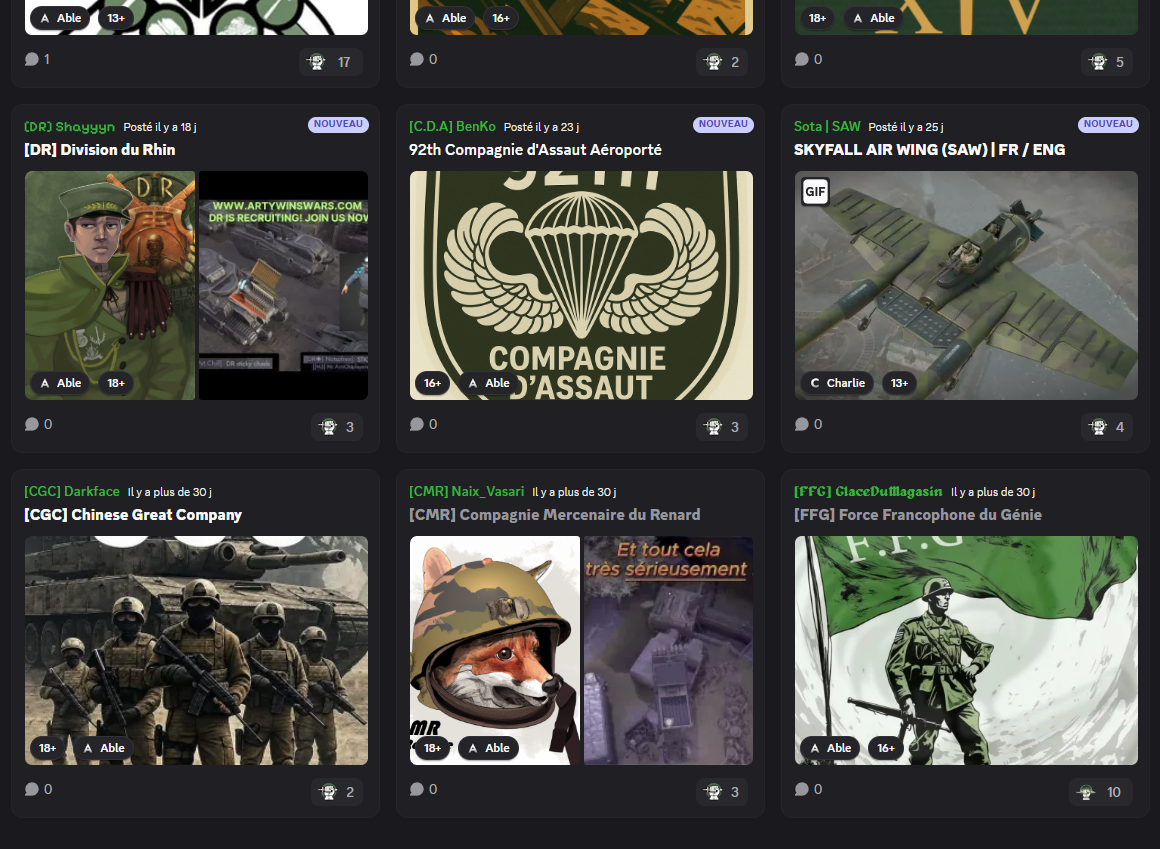Click the reaction emoji showing 17 at the top

317,62
